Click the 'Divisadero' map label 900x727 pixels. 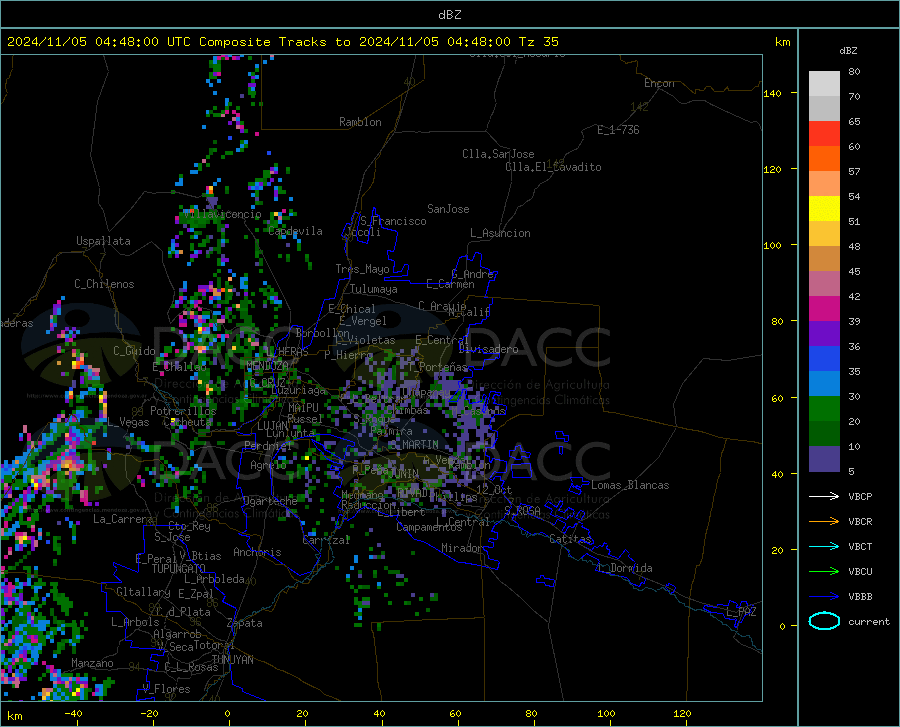coord(488,349)
